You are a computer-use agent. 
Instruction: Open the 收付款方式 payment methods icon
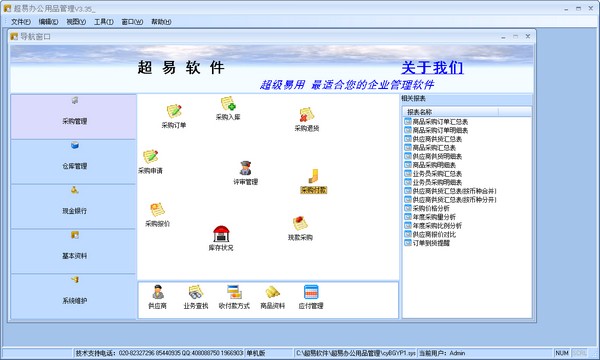click(x=234, y=297)
